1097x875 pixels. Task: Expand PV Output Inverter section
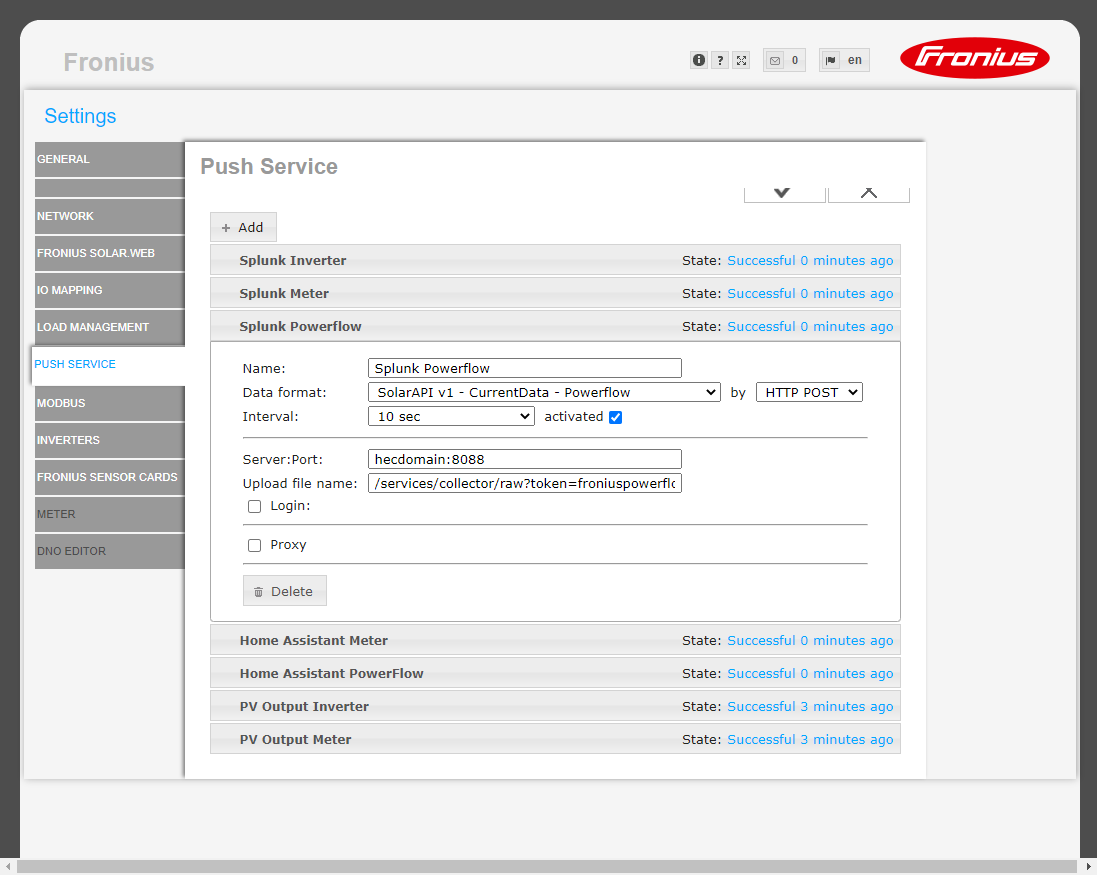pos(555,706)
